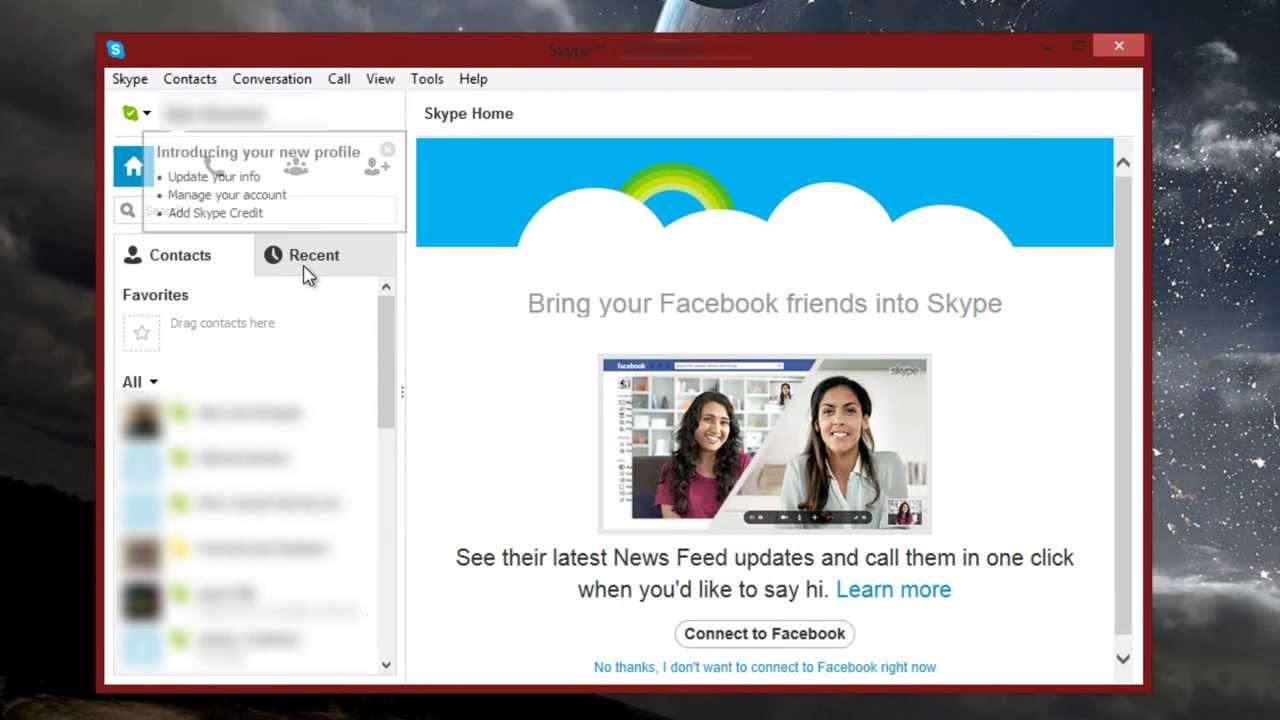The width and height of the screenshot is (1280, 720).
Task: Click the Favorites star placeholder box
Action: pyautogui.click(x=141, y=332)
